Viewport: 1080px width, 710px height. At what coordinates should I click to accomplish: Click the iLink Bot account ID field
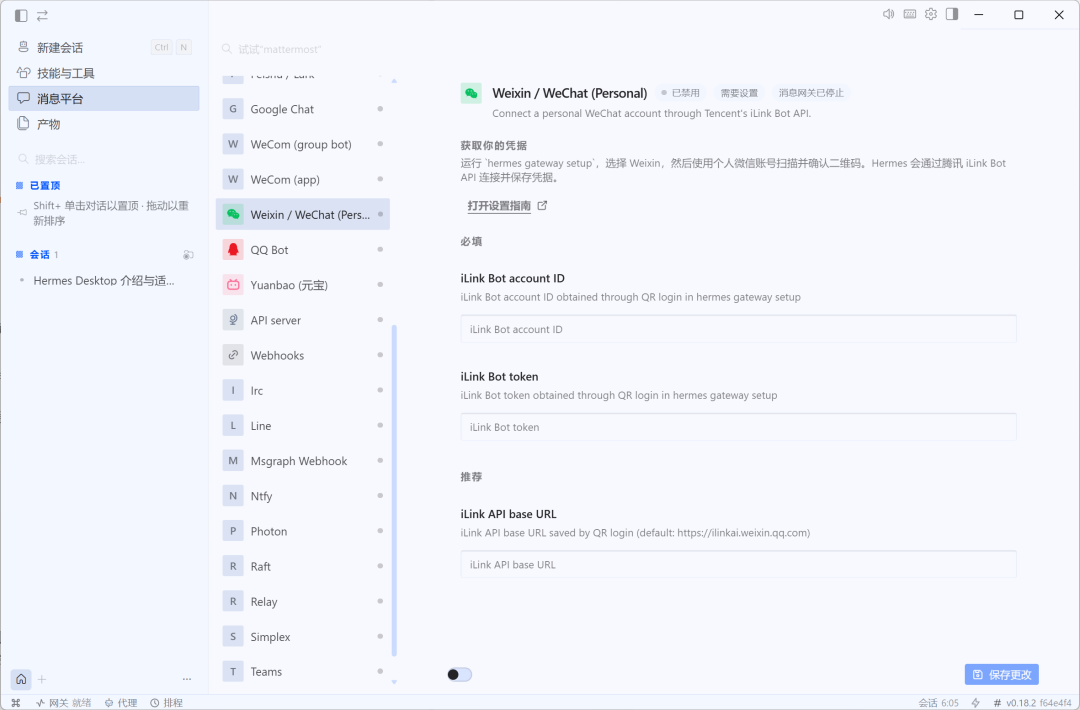click(738, 329)
